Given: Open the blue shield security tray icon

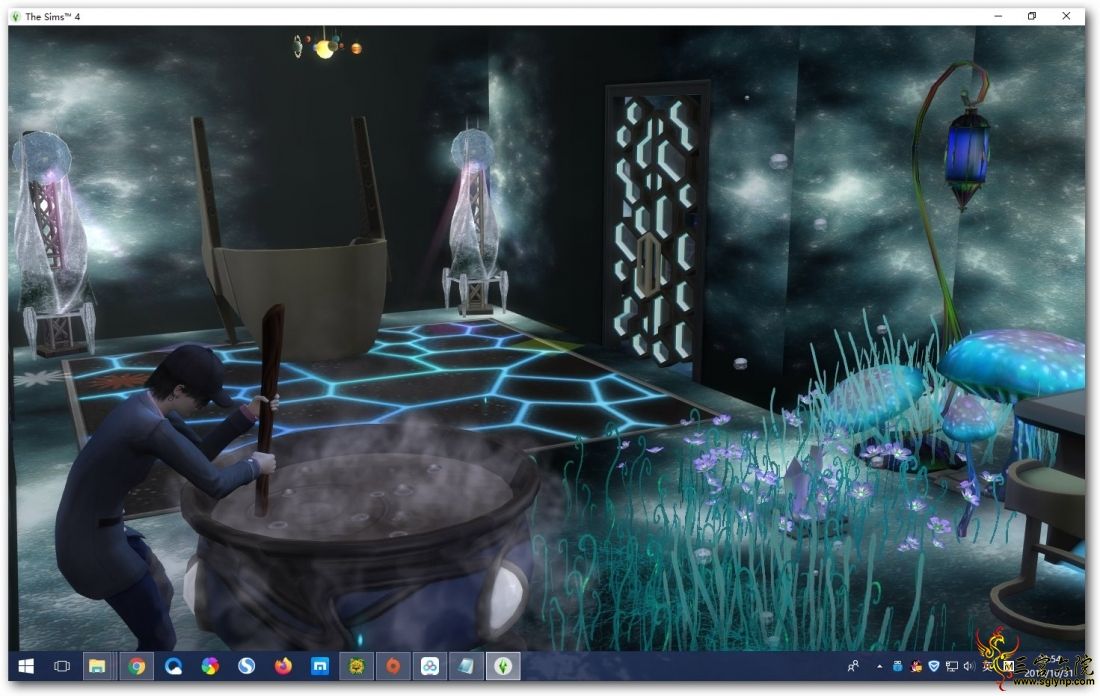Looking at the screenshot, I should pos(934,666).
